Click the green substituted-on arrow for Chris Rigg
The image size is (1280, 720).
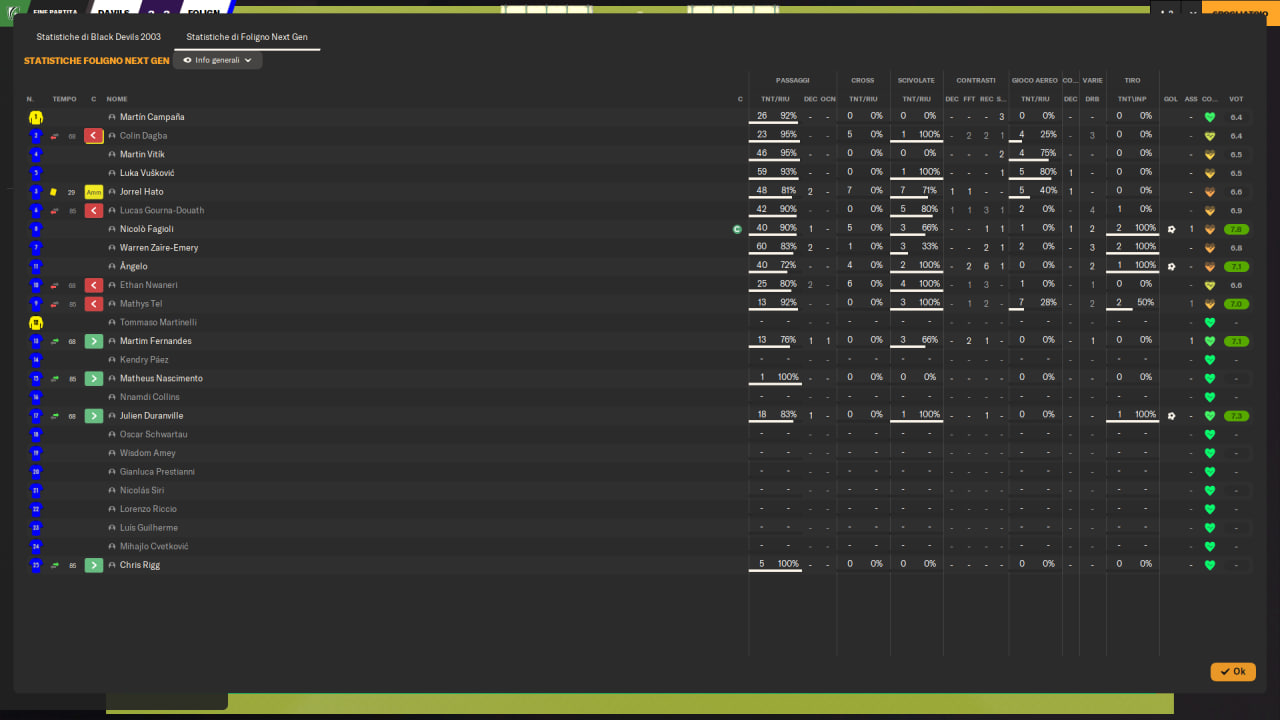coord(94,566)
